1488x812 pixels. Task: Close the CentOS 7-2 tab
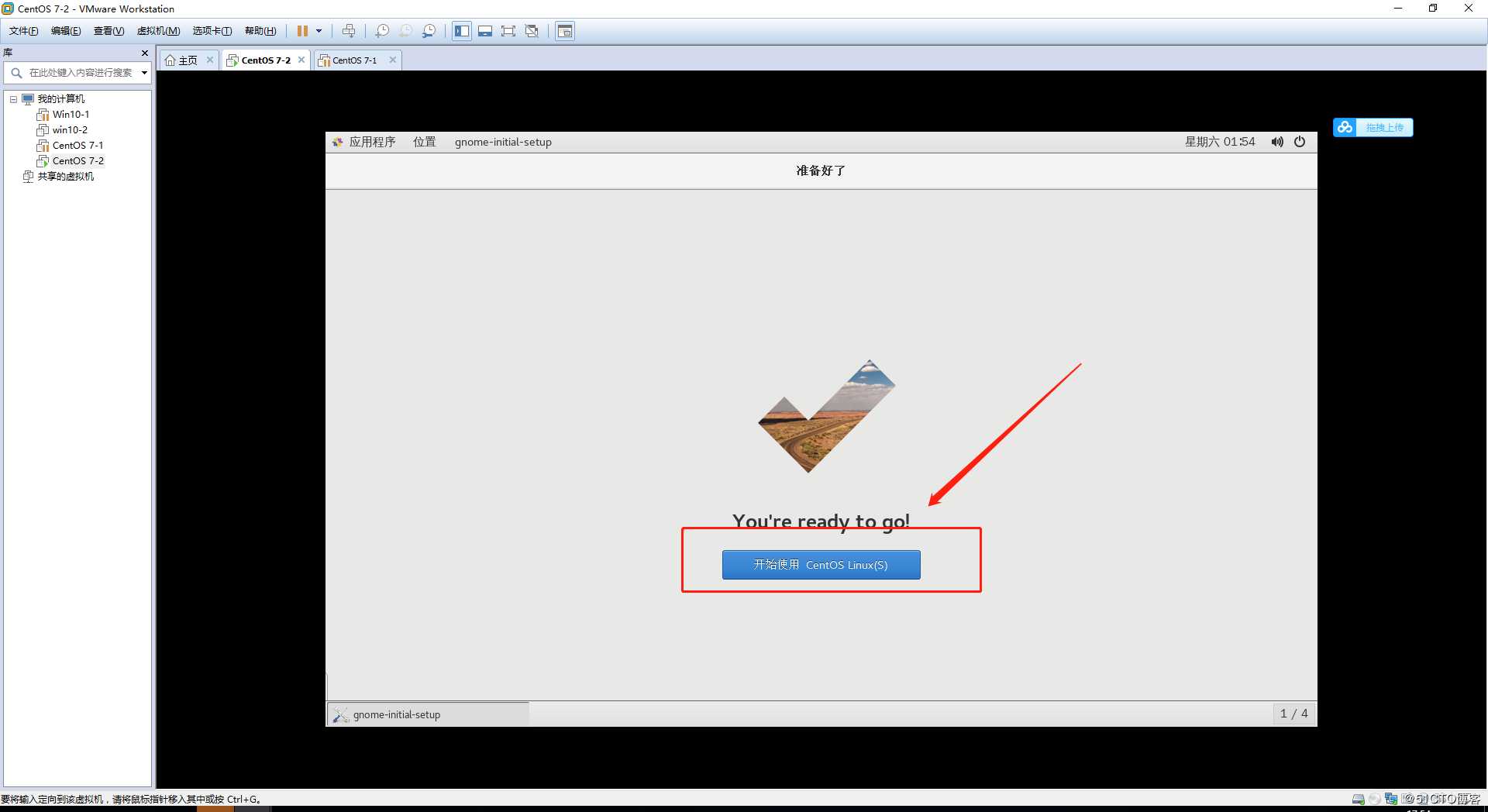point(301,60)
